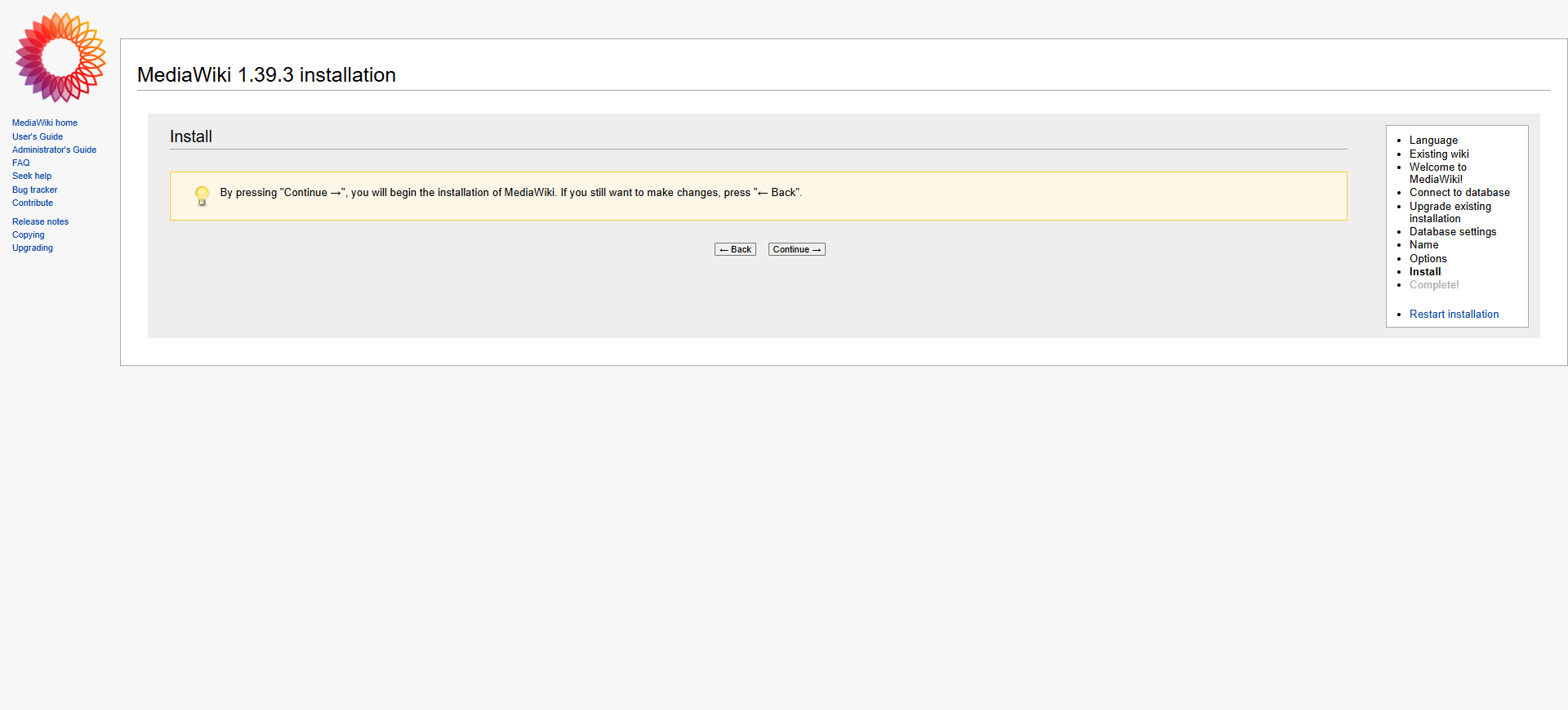Select the Options step
Viewport: 1568px width, 710px height.
click(1428, 259)
